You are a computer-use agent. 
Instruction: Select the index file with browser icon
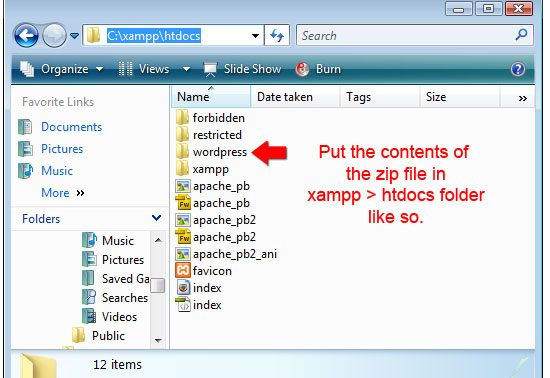183,288
